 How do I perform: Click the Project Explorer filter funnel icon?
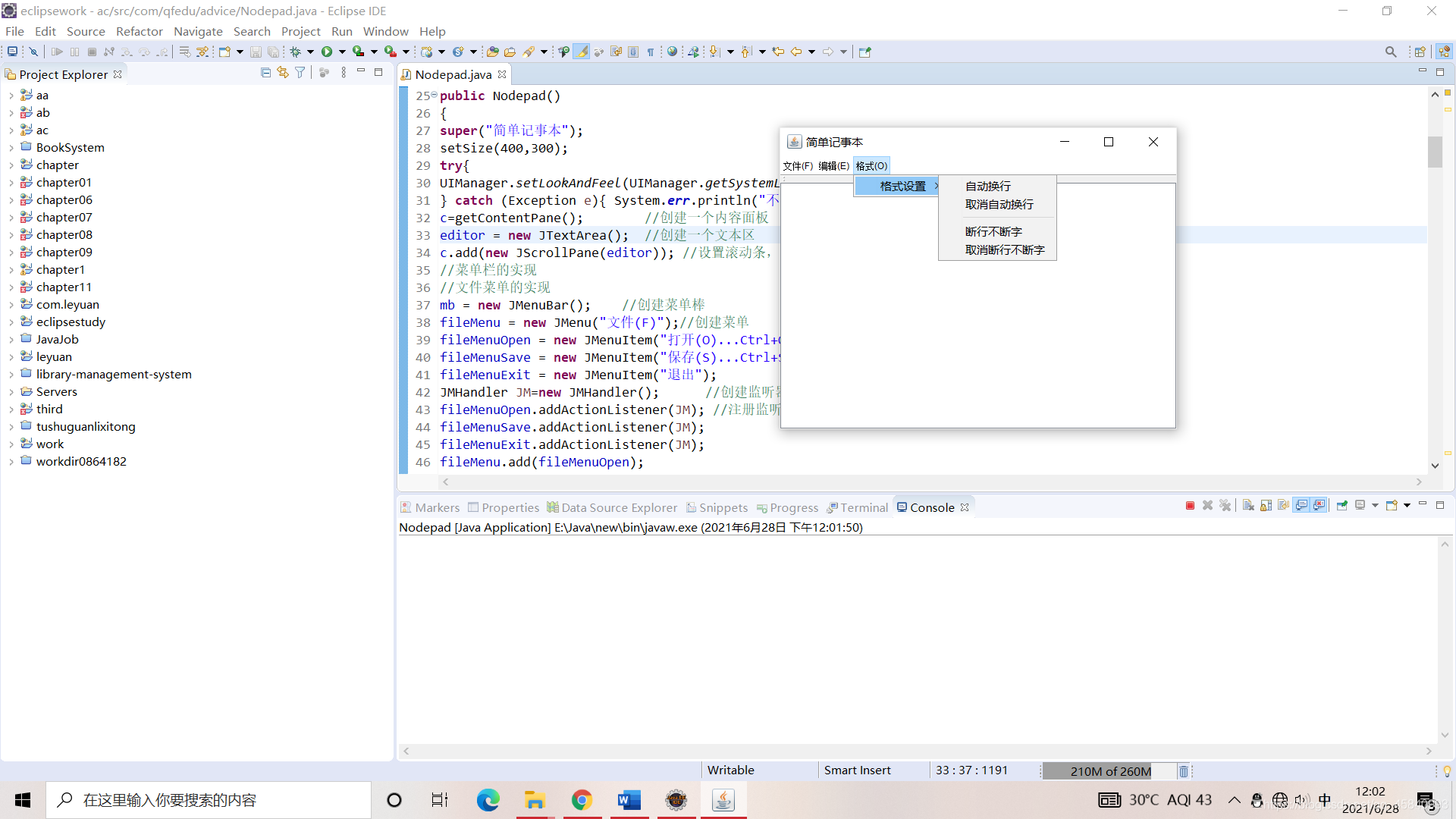point(300,73)
